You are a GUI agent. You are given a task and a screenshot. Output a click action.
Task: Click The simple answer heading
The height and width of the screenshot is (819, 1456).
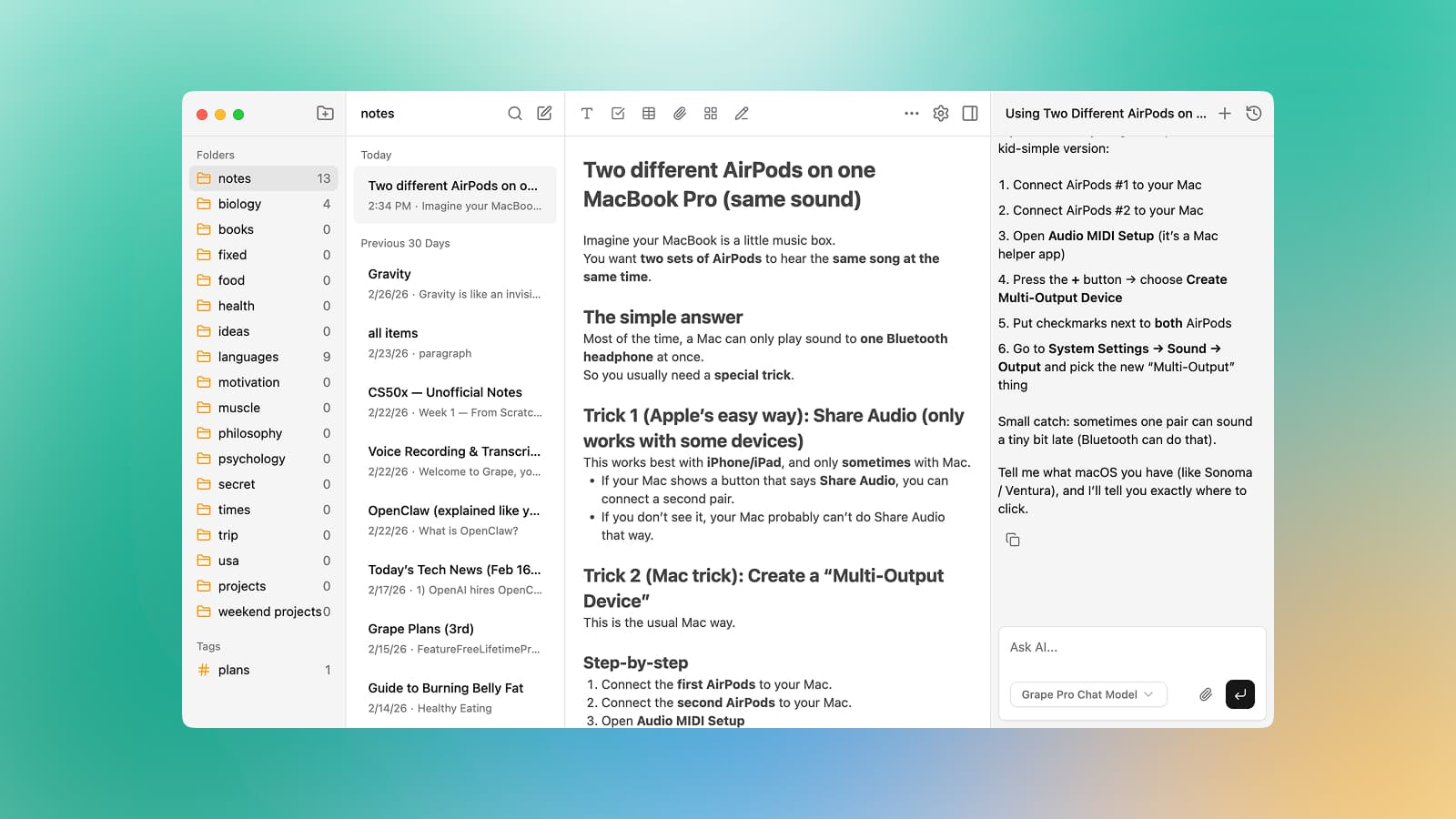click(x=662, y=317)
